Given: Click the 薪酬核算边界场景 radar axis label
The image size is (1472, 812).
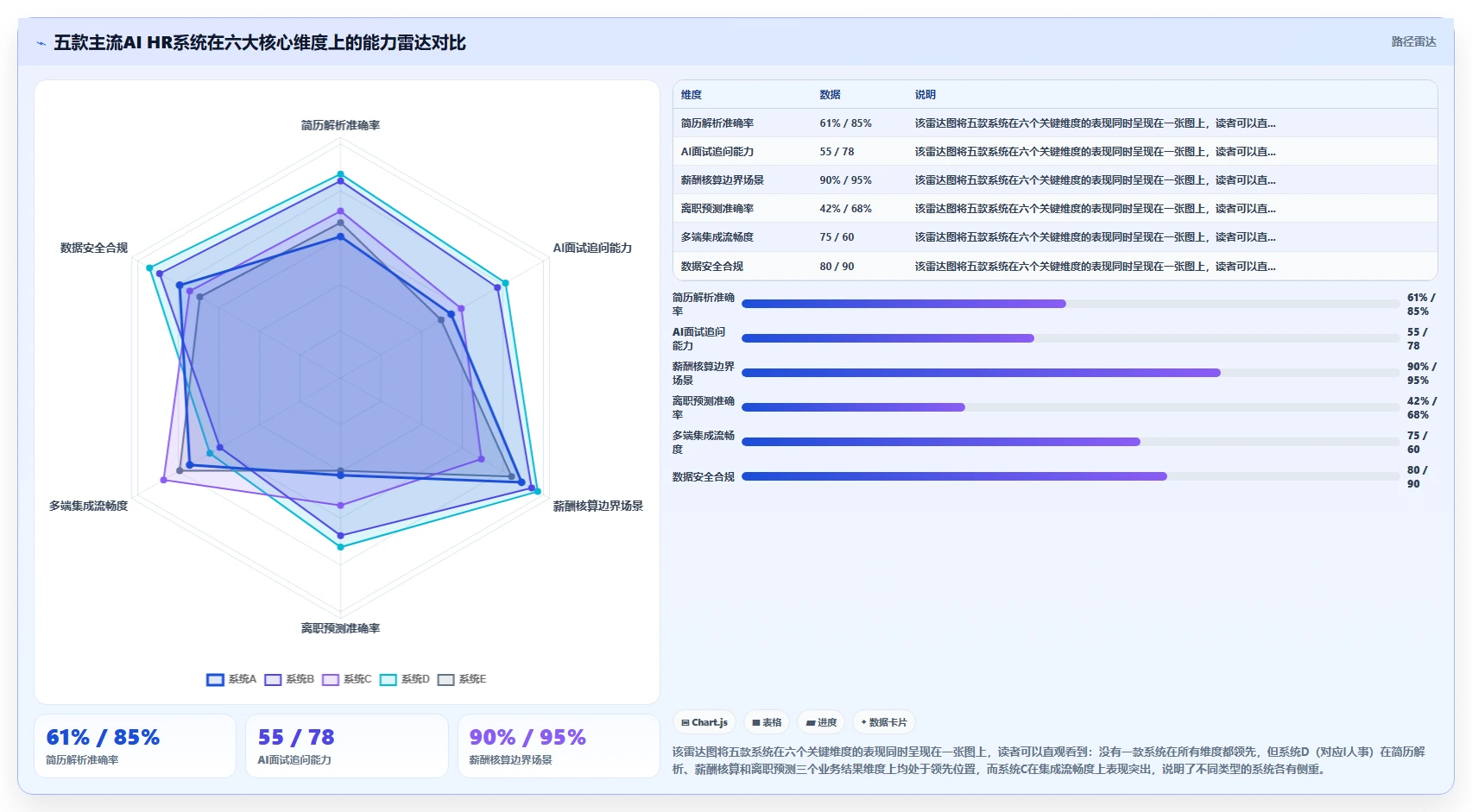Looking at the screenshot, I should [x=597, y=507].
